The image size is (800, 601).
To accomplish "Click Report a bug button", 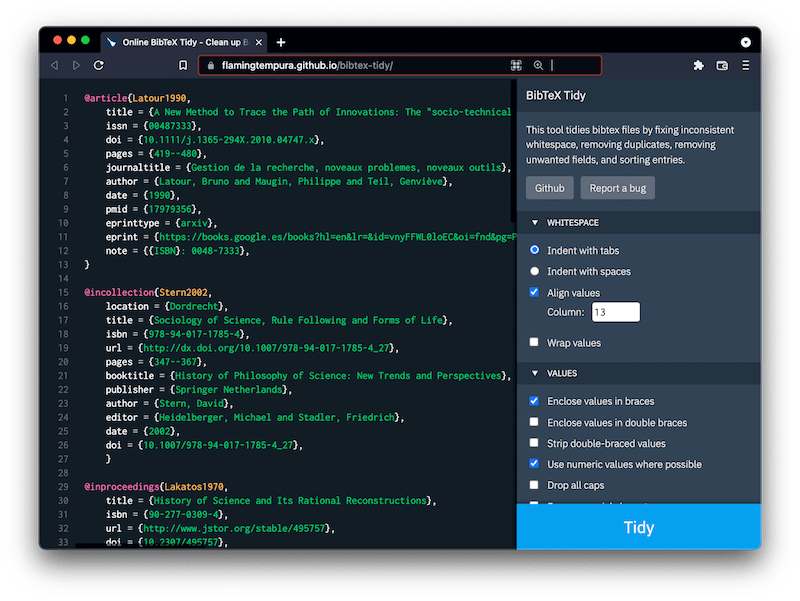I will pos(617,188).
